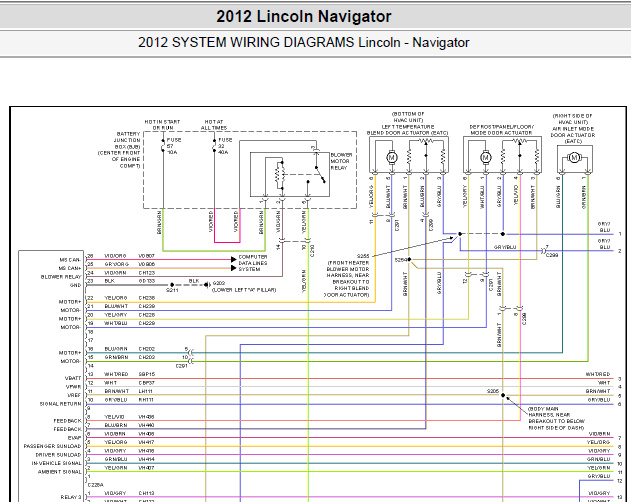Click the 'VBATT' pin label
Screen dimensions: 631x502
click(73, 378)
